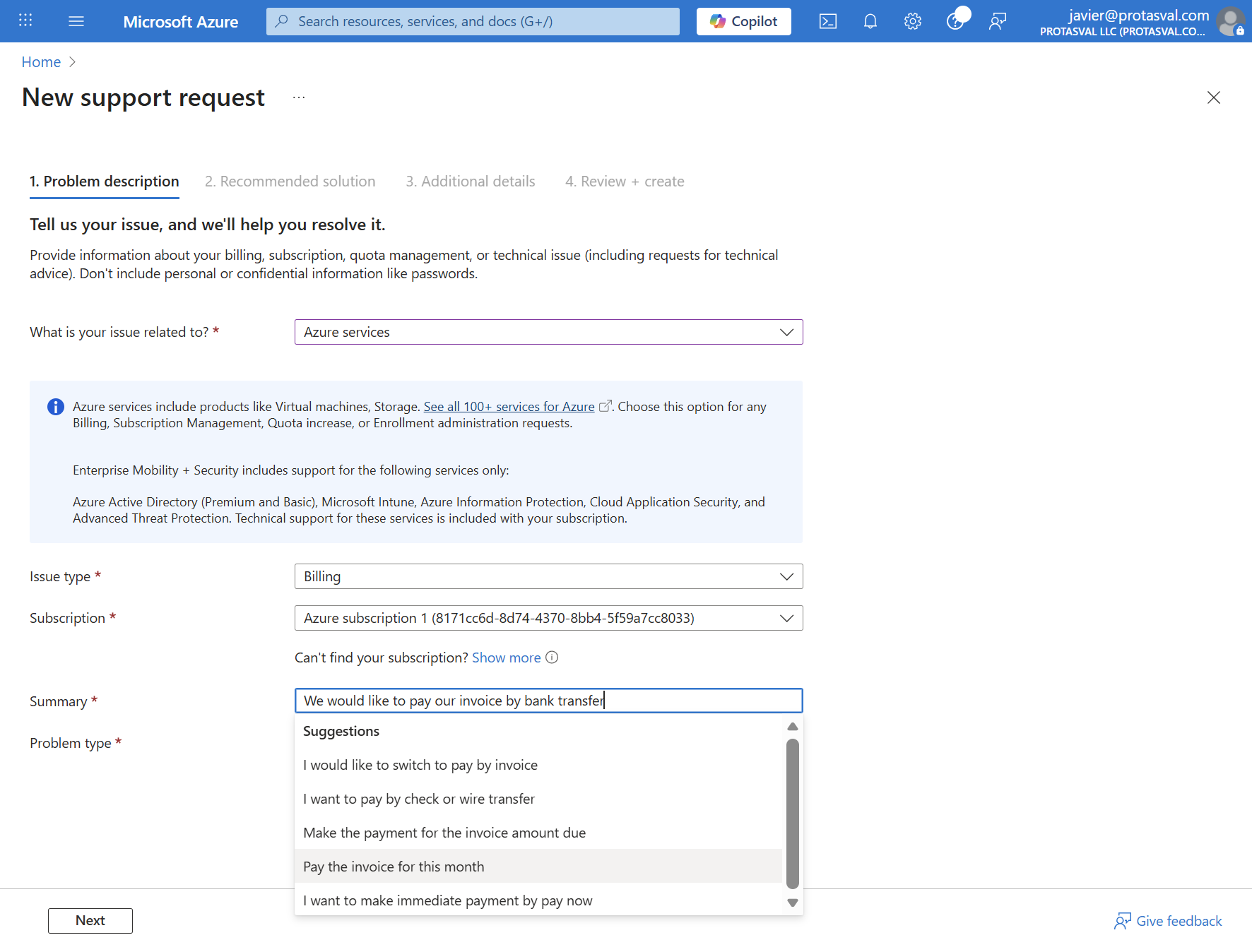The width and height of the screenshot is (1252, 952).
Task: Click into the Azure search box
Action: click(473, 21)
